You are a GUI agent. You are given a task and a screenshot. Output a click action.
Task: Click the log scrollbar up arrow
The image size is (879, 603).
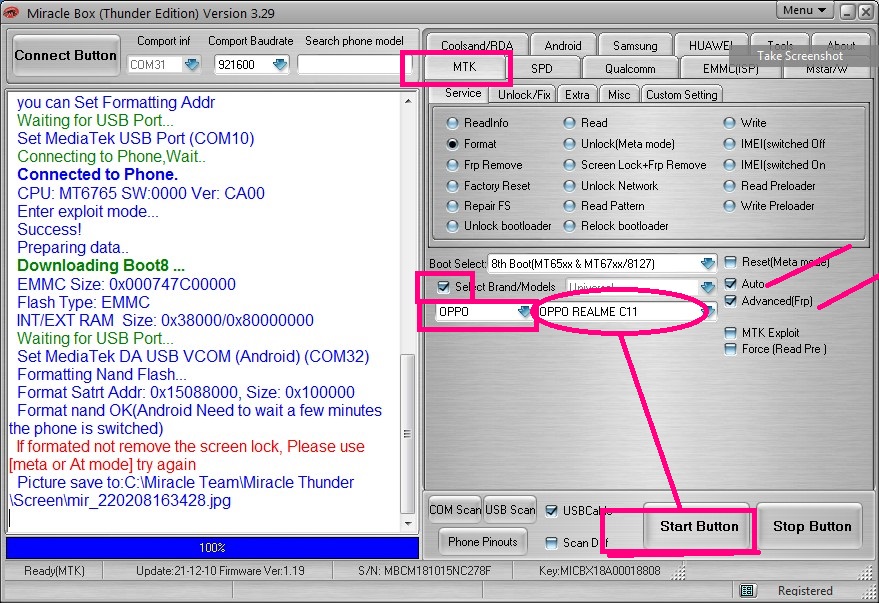point(408,101)
